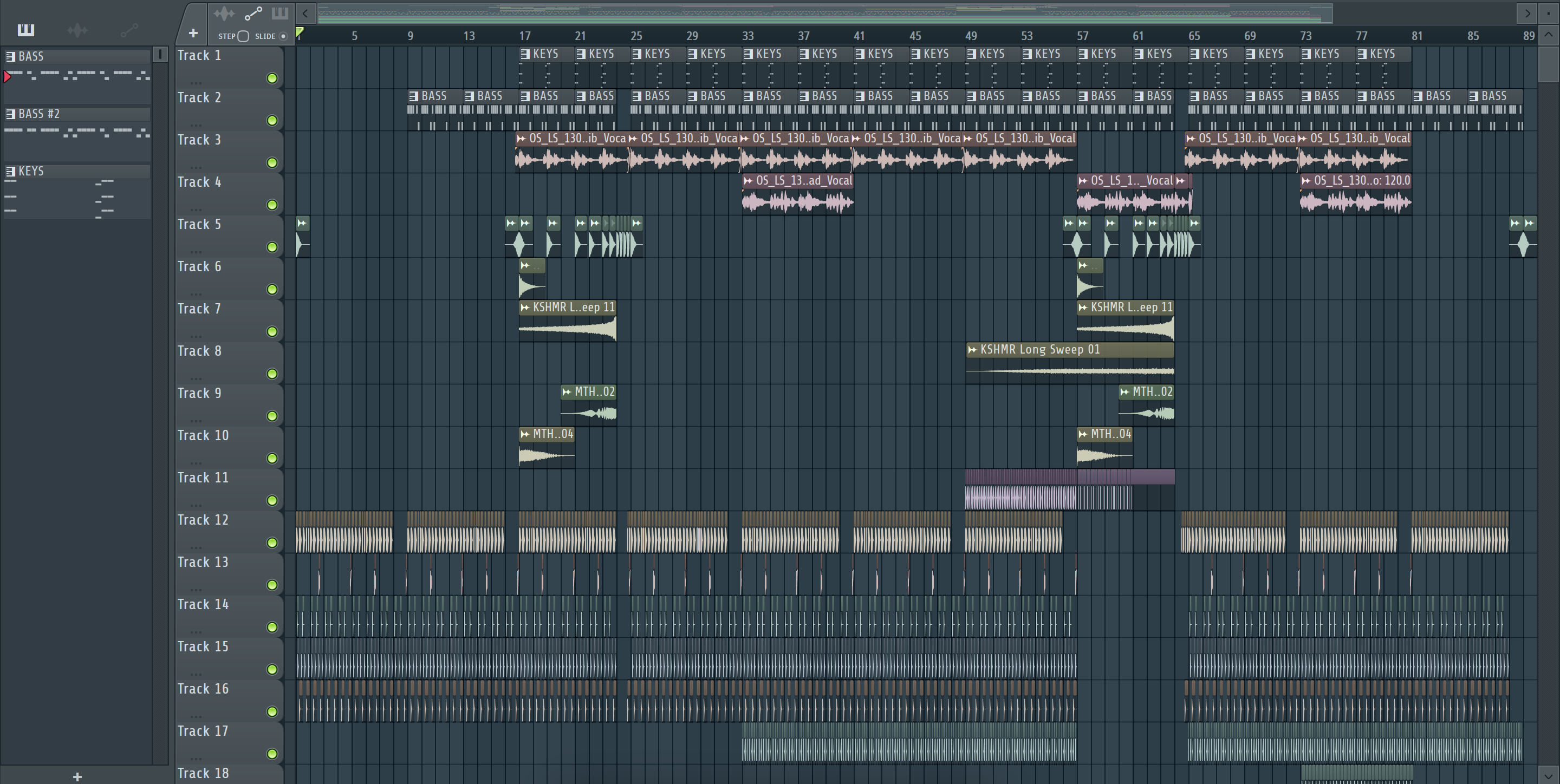Select the automation clip focus icon in playlist header
Image resolution: width=1560 pixels, height=784 pixels.
point(252,12)
